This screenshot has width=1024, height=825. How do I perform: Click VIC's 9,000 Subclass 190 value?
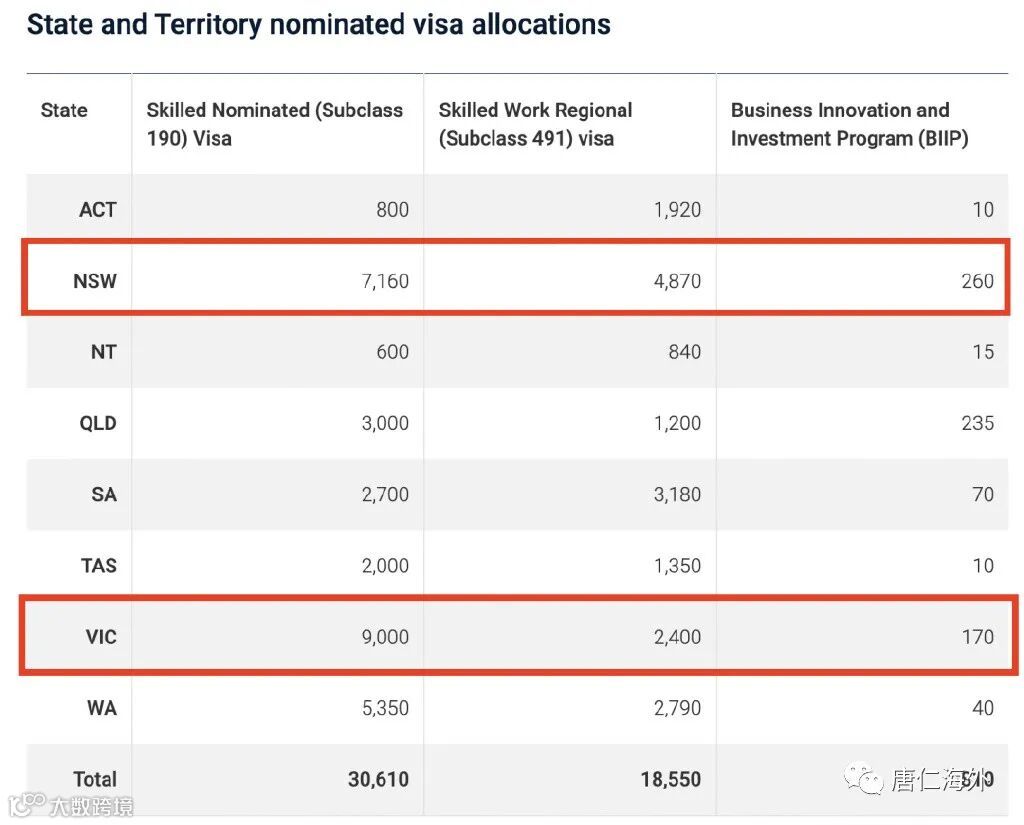[384, 636]
